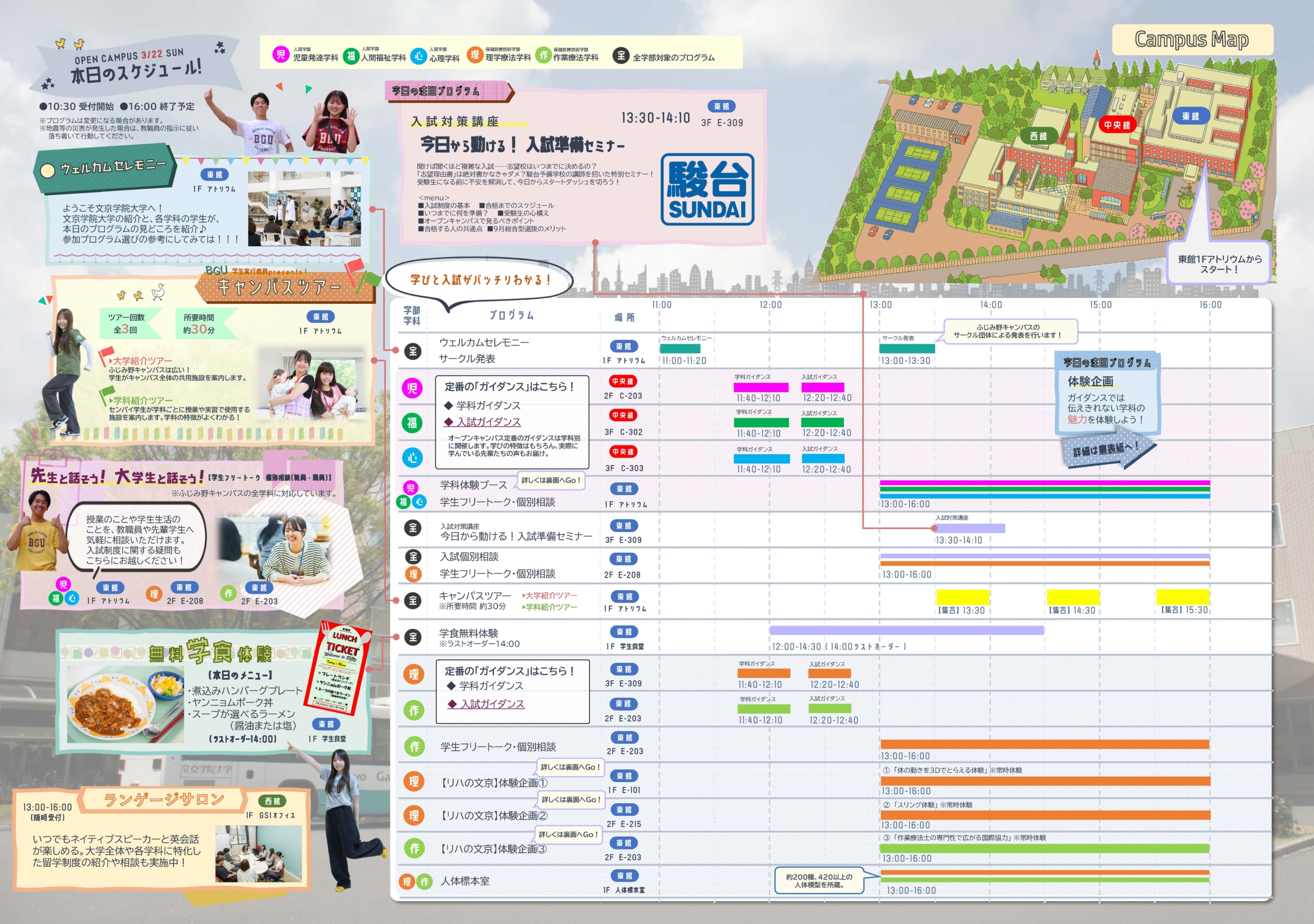
Task: Click the blue SUNDAI logo
Action: 707,189
